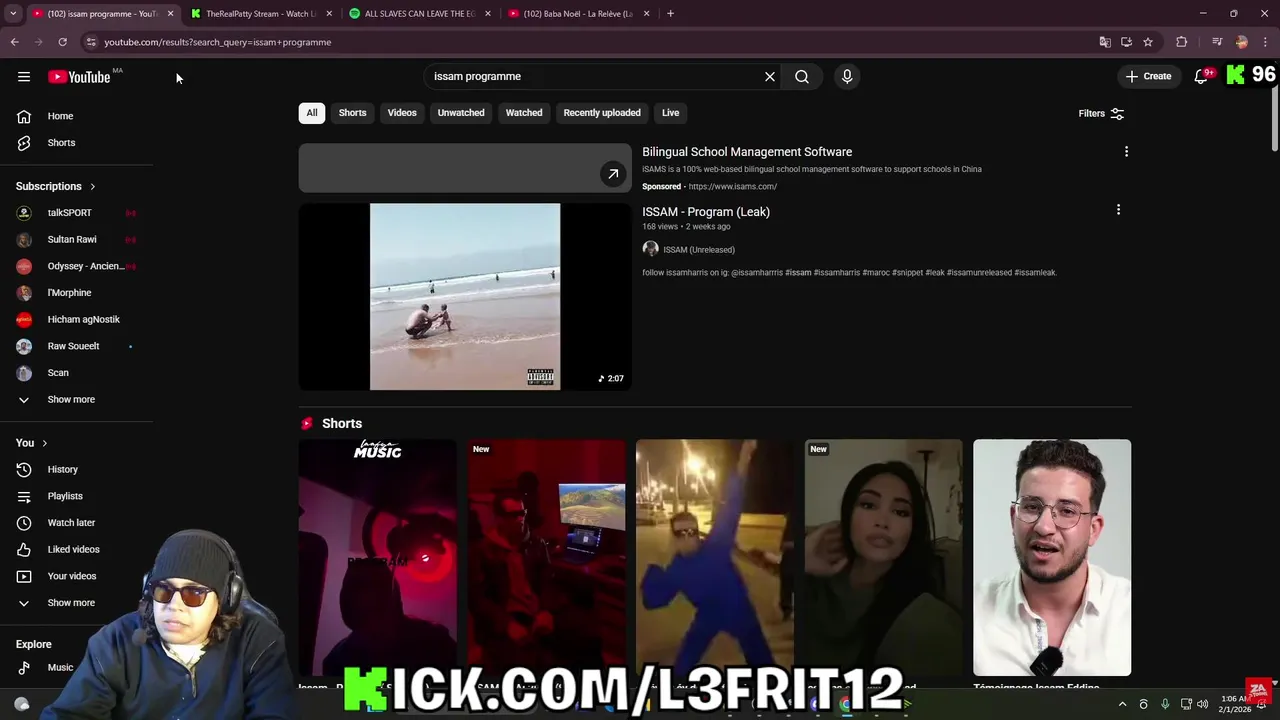Open the sponsored ad external-link arrow
The width and height of the screenshot is (1280, 720).
(613, 174)
